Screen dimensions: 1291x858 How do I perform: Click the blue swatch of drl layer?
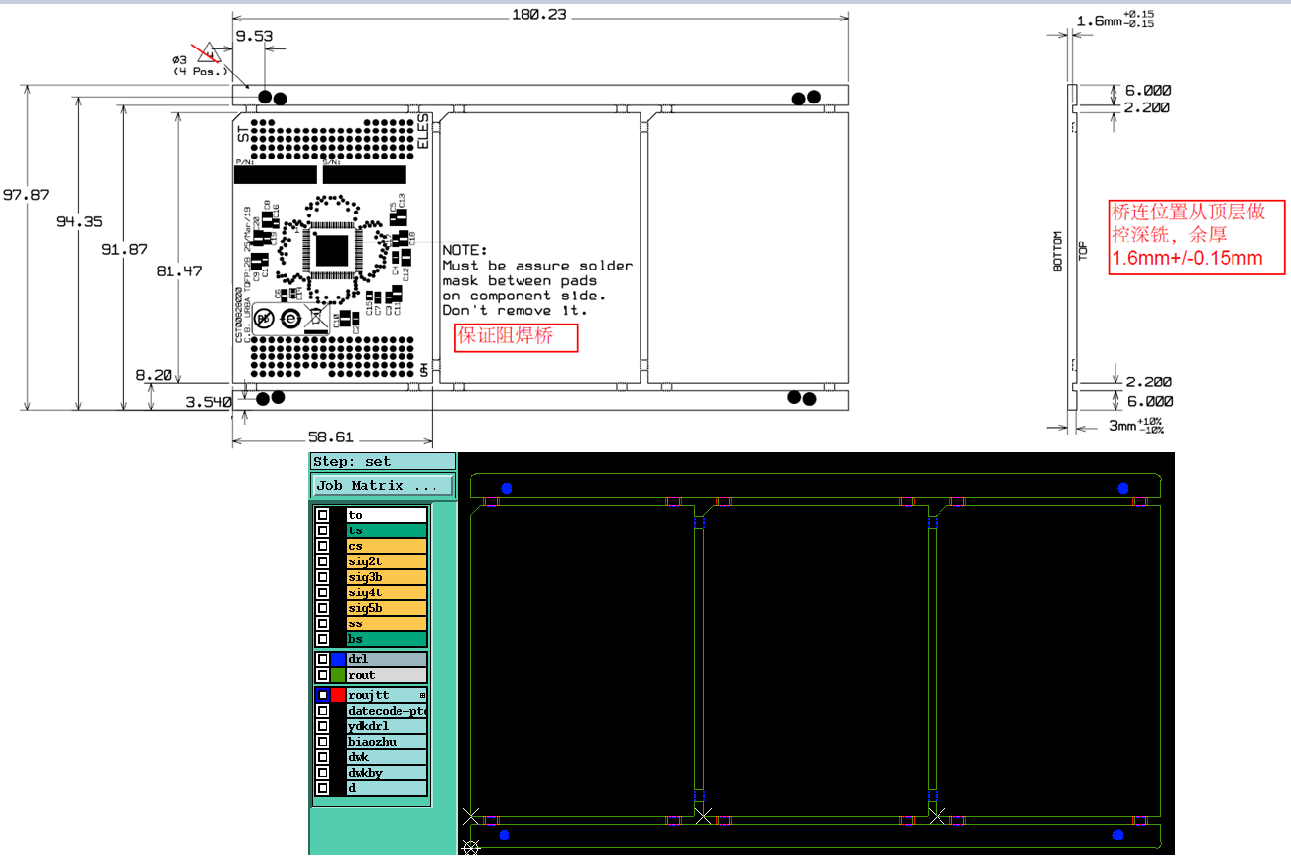(338, 660)
